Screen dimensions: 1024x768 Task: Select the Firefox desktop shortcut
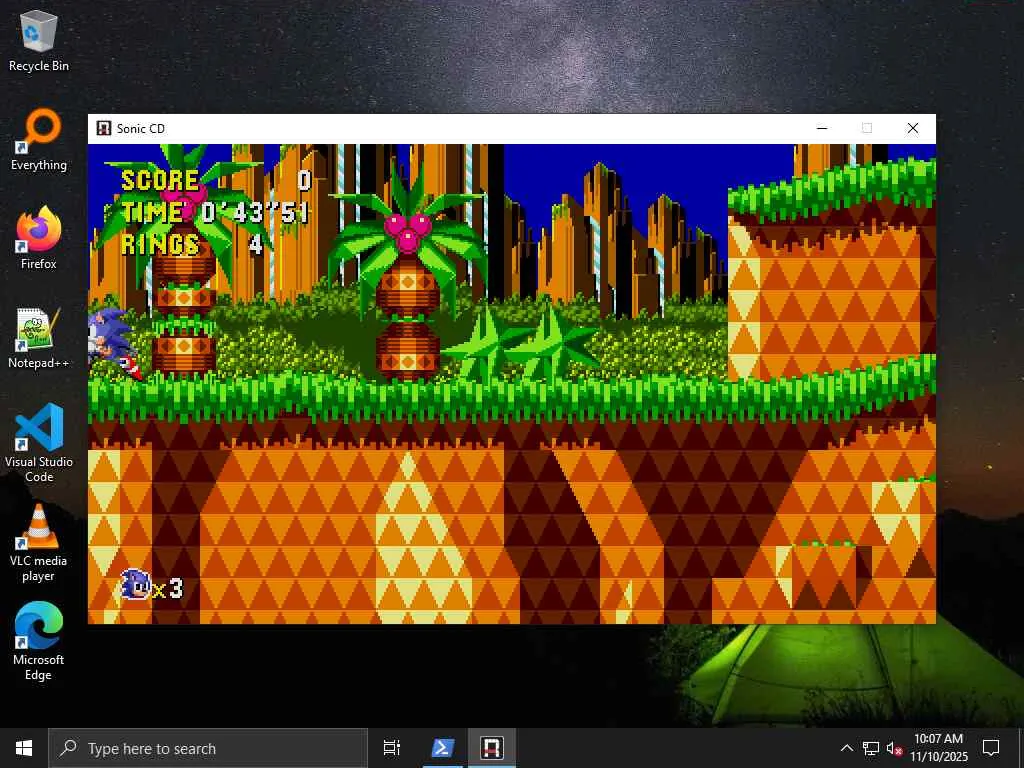pyautogui.click(x=39, y=238)
